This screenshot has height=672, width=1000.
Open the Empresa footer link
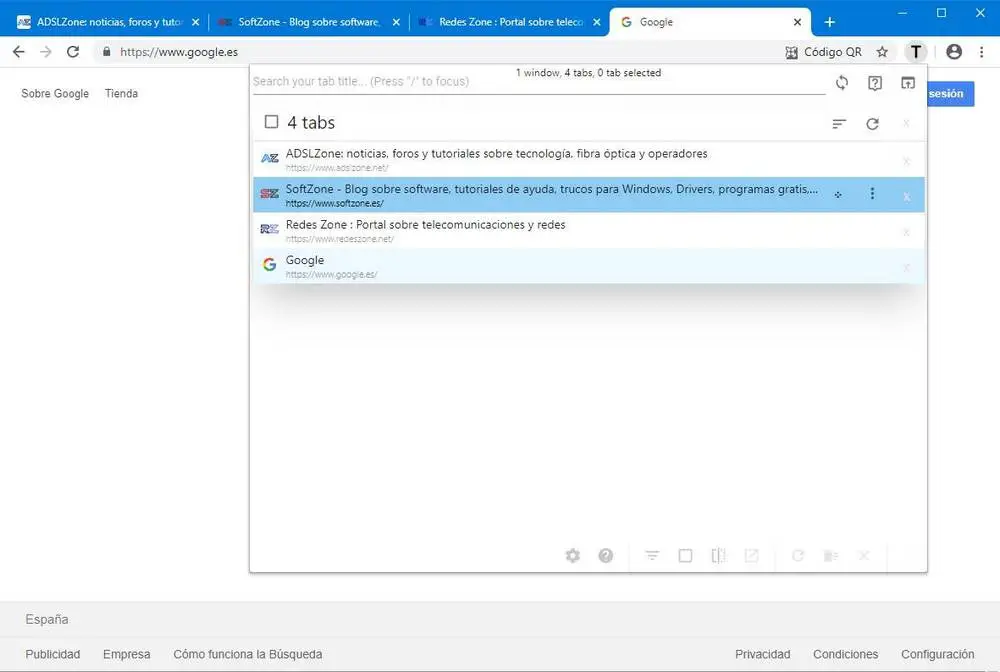126,654
